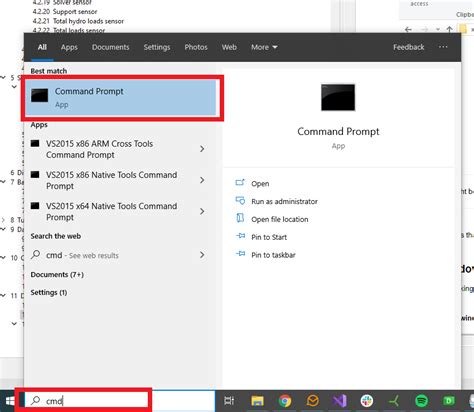Click Pin to taskbar option
The height and width of the screenshot is (412, 474).
pyautogui.click(x=273, y=255)
